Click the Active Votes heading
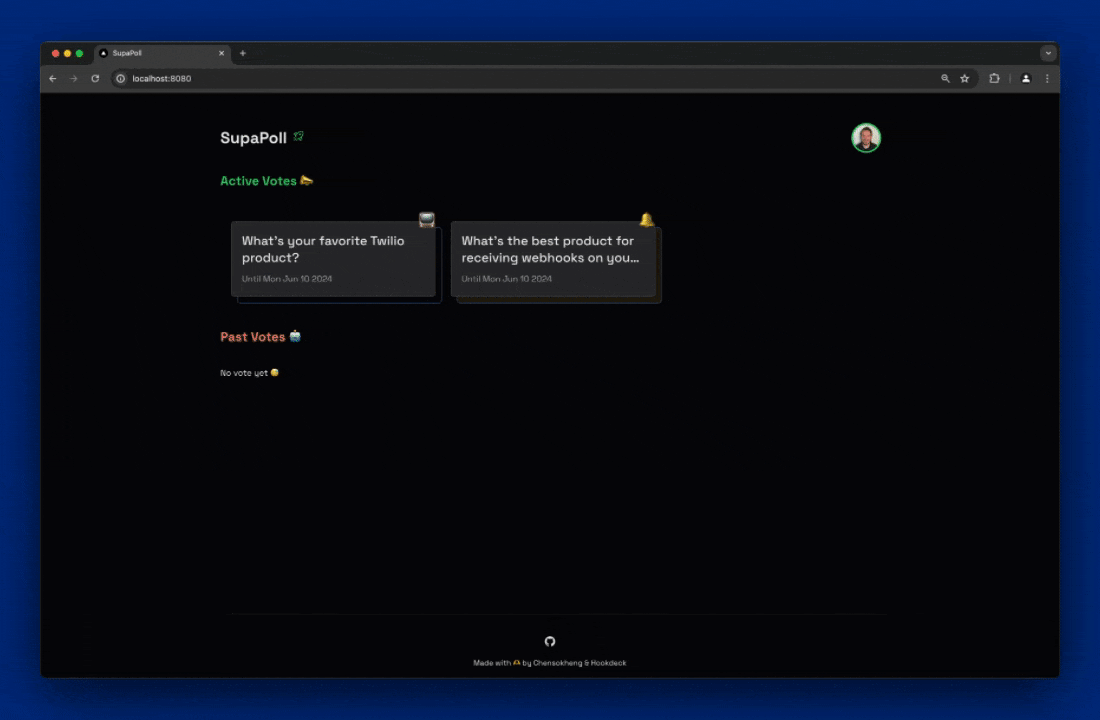This screenshot has height=720, width=1100. click(258, 181)
